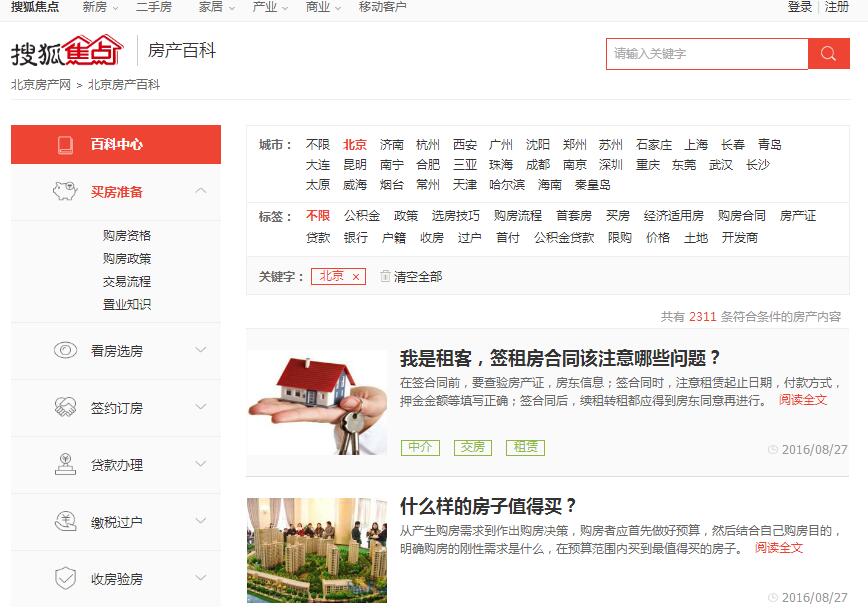Select 不限 in the city filter
868x612 pixels.
tap(318, 145)
